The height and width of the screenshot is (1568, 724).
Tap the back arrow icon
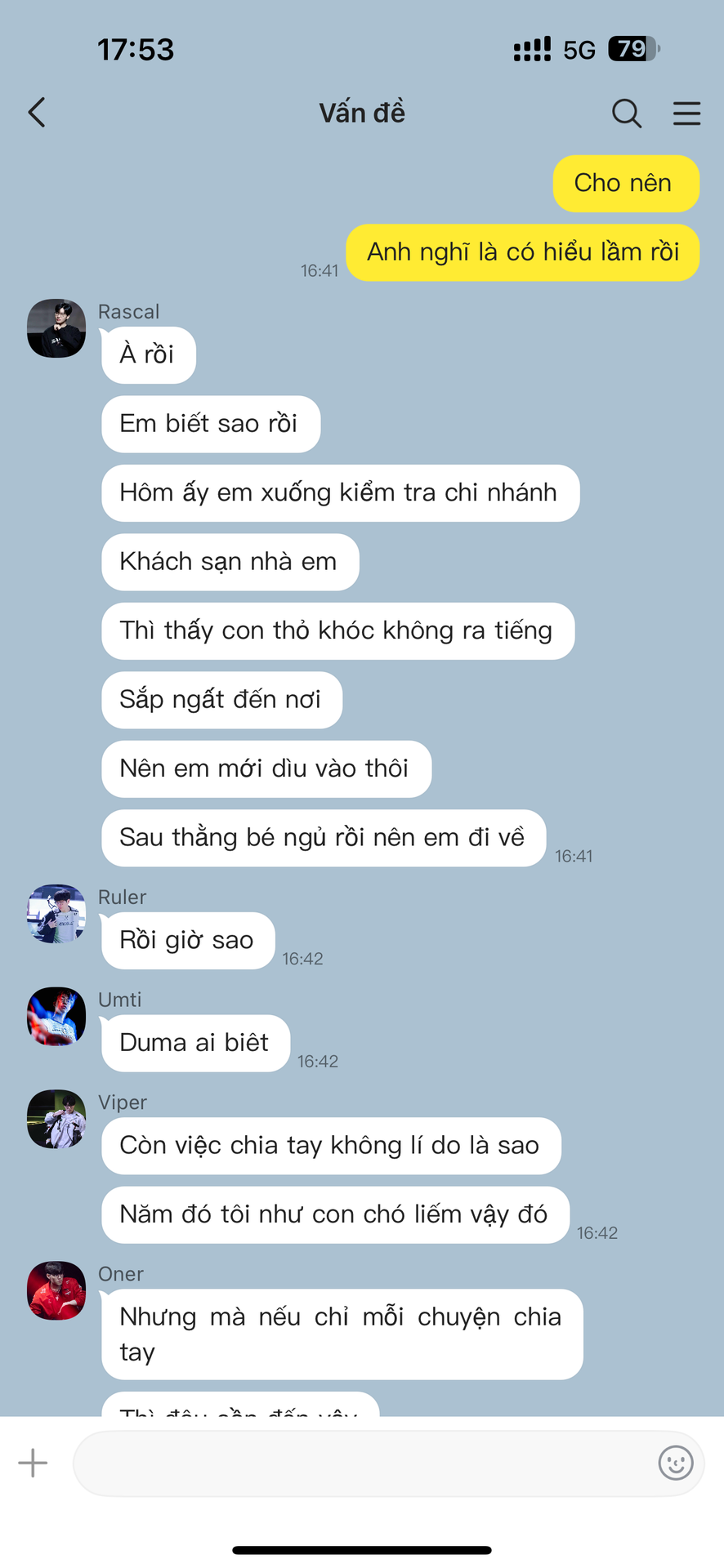pos(37,113)
